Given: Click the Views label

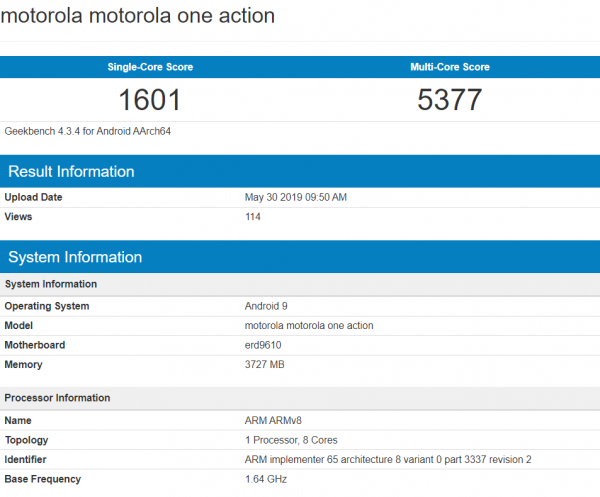Looking at the screenshot, I should (18, 217).
